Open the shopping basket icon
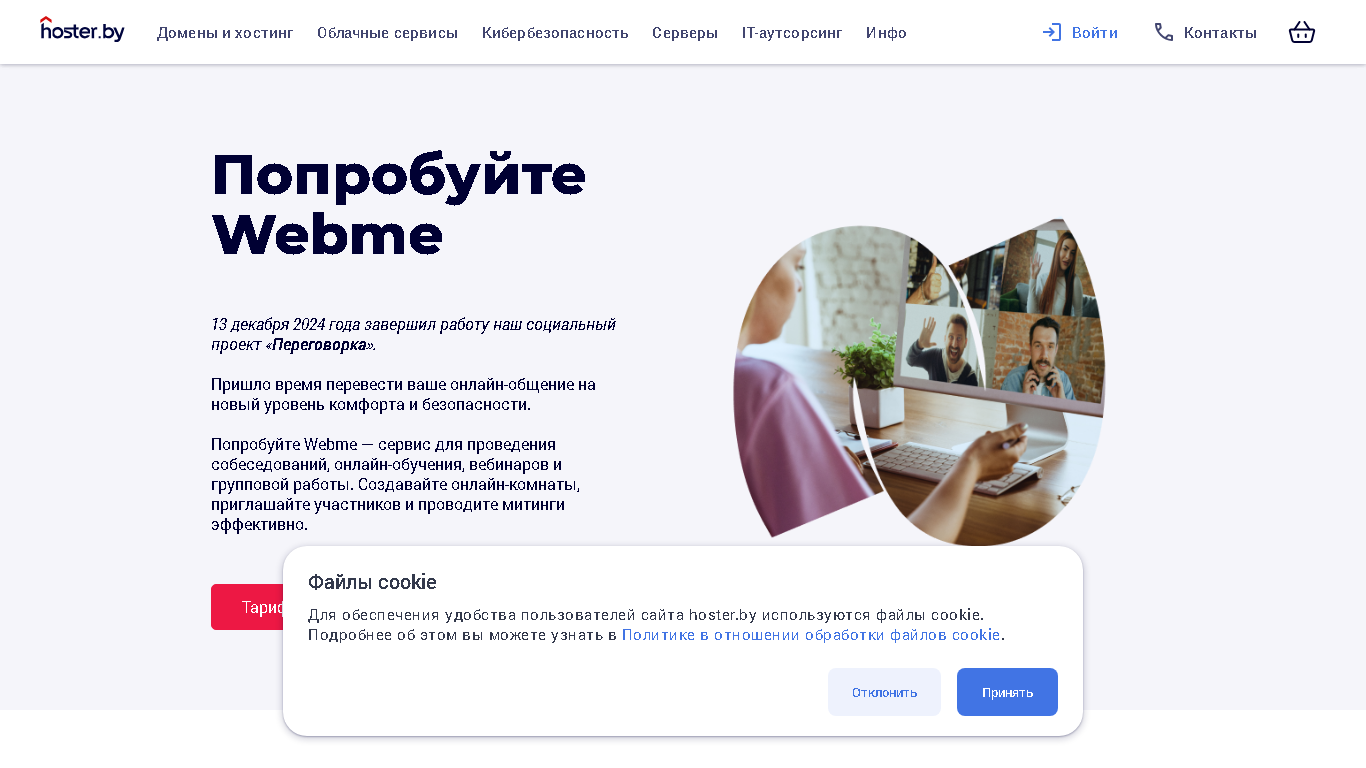Screen dimensions: 1366x768 pyautogui.click(x=1301, y=32)
